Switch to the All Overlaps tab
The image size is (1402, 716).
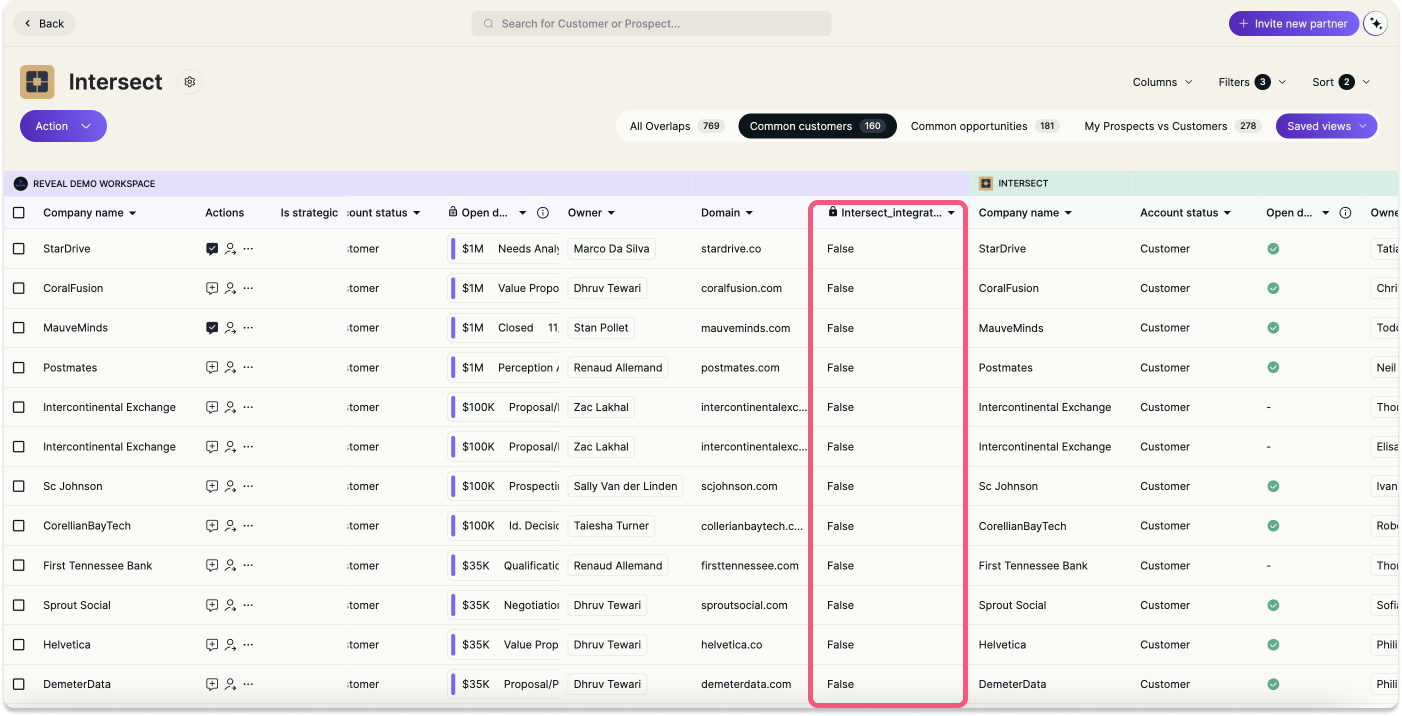click(x=676, y=126)
